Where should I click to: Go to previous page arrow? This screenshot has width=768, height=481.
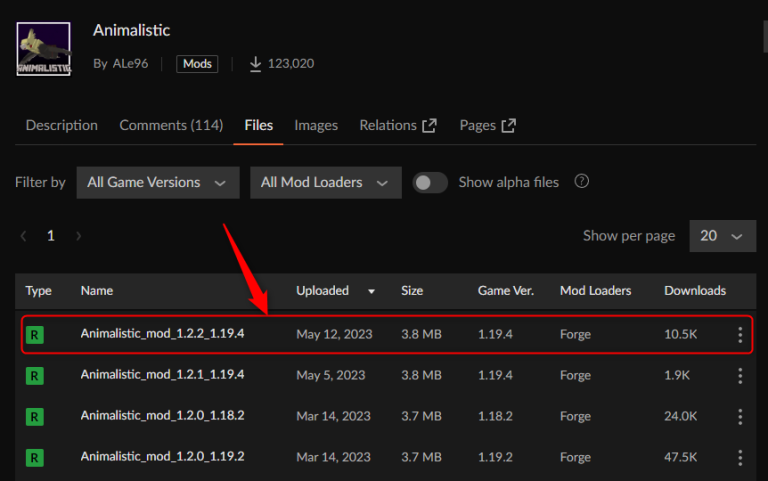24,236
